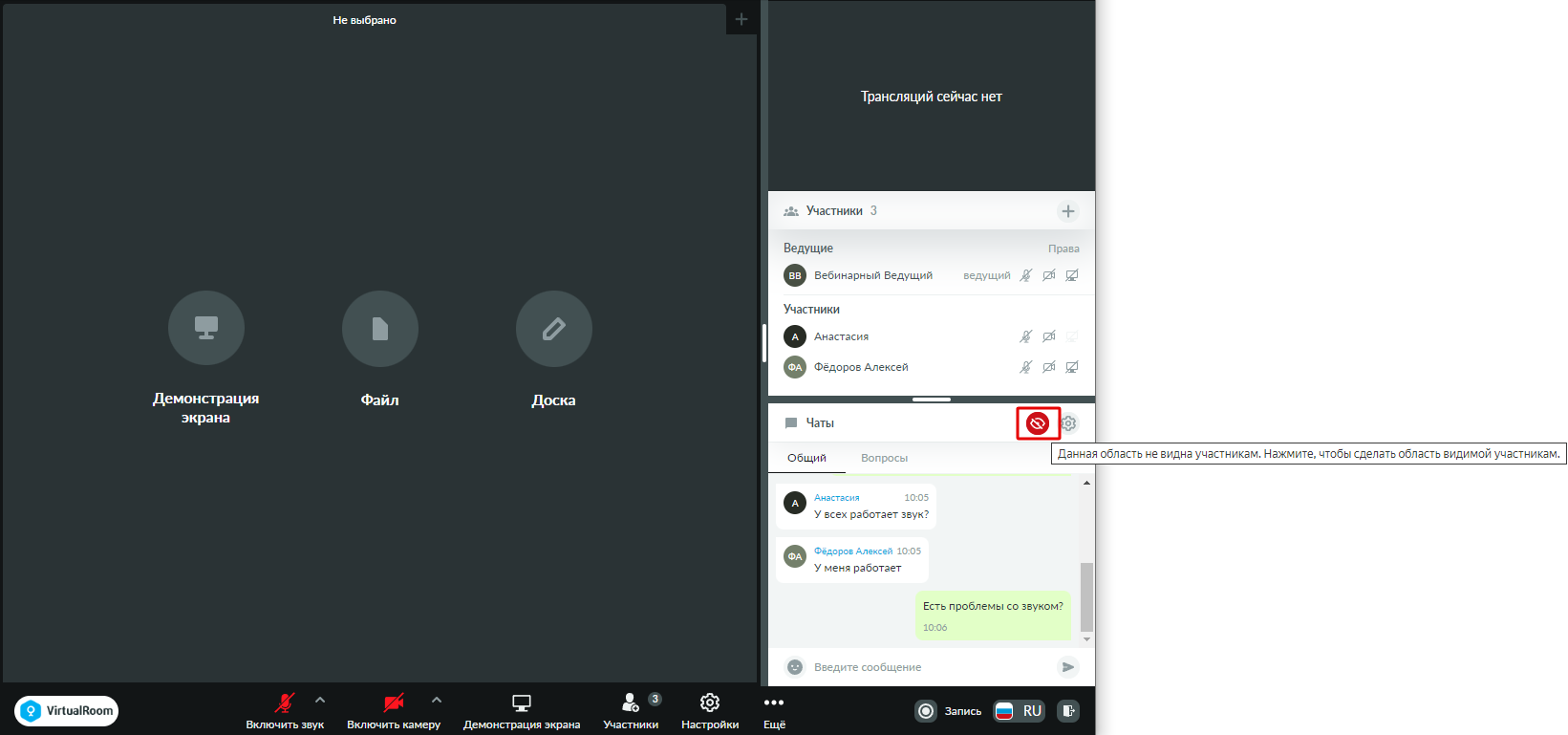Open the Файл content option
Viewport: 1568px width, 735px height.
[x=380, y=328]
